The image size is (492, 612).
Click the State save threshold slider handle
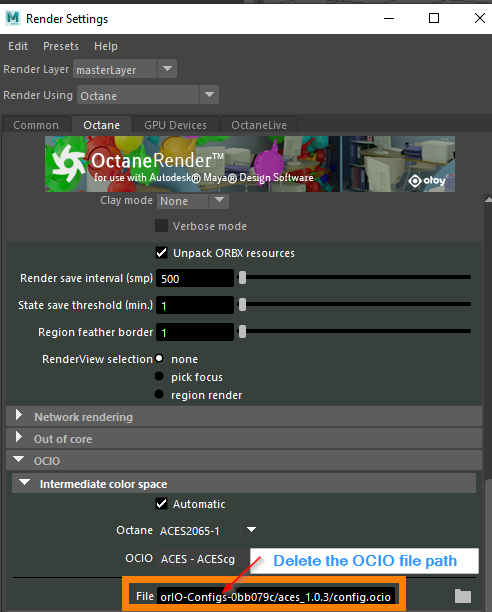[x=242, y=304]
